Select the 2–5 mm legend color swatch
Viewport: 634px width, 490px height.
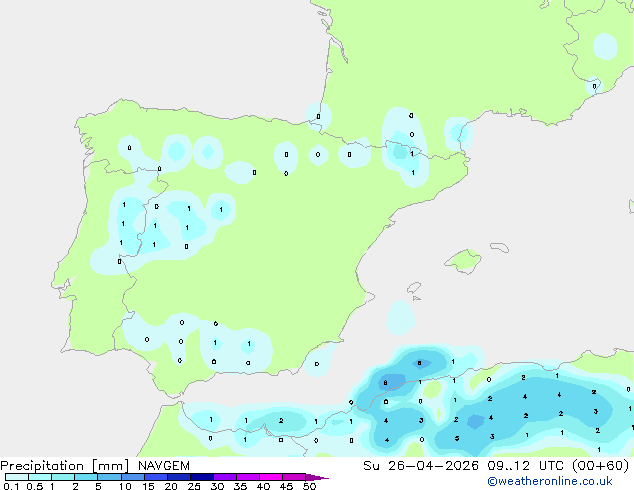86,477
